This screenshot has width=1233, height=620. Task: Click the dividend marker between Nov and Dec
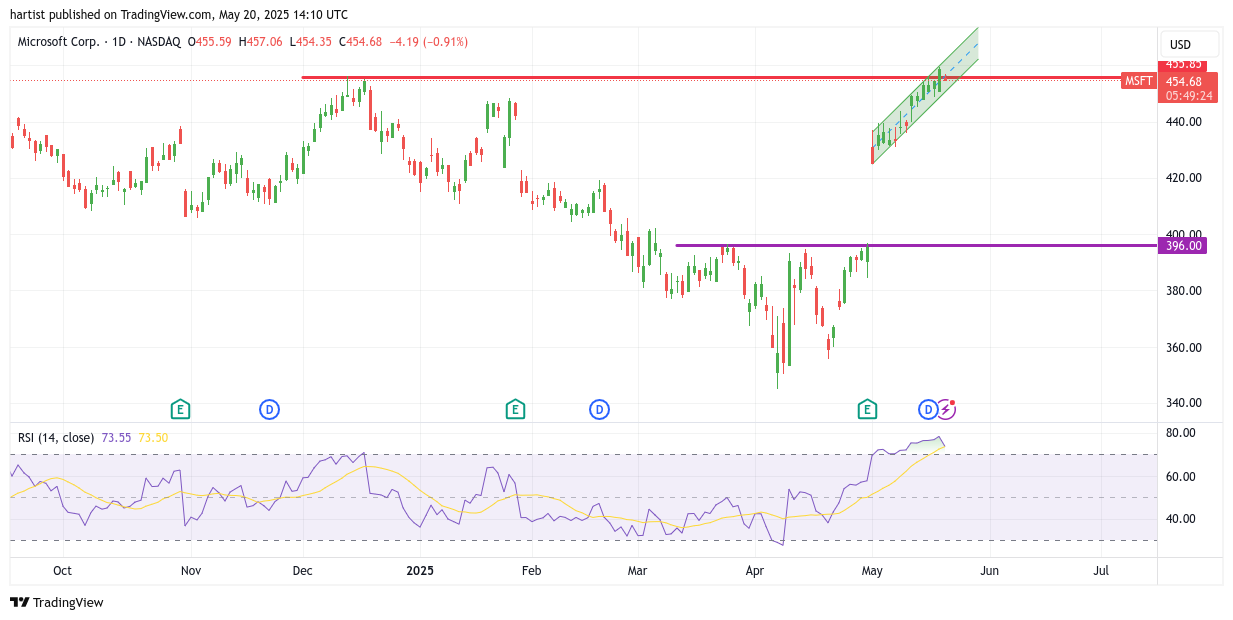(269, 409)
